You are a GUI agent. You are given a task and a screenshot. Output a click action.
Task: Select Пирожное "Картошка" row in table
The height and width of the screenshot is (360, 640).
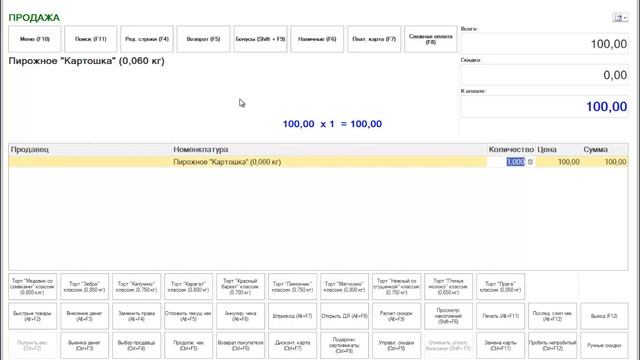[x=318, y=162]
